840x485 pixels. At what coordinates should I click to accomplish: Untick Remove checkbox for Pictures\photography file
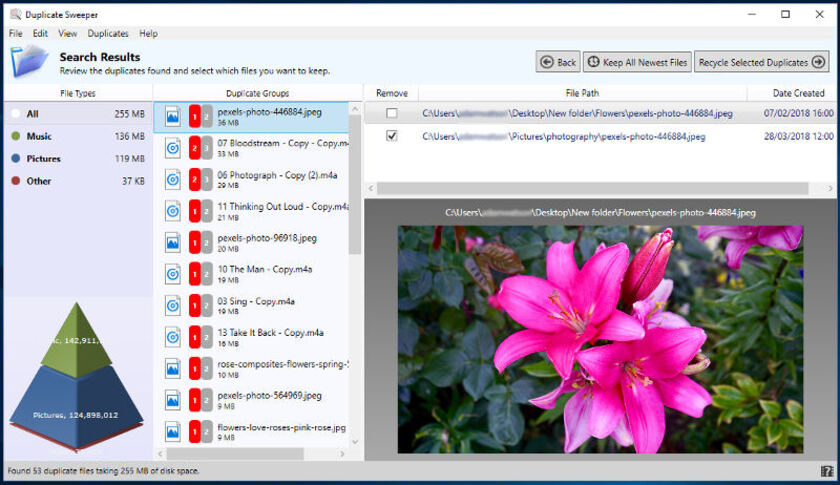click(392, 136)
